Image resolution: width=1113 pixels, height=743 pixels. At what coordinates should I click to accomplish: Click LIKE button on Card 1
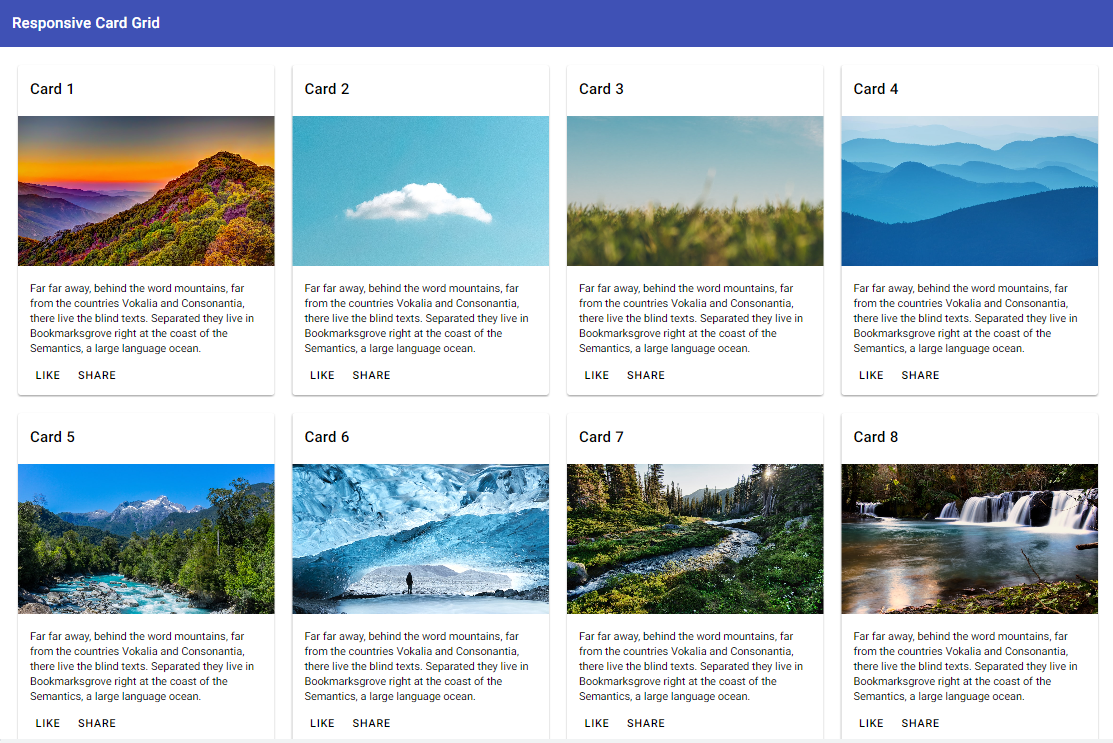pos(48,376)
